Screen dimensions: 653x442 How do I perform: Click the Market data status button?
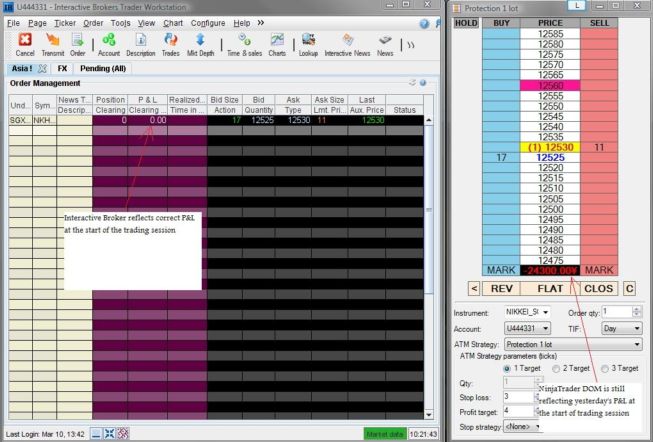tap(385, 434)
